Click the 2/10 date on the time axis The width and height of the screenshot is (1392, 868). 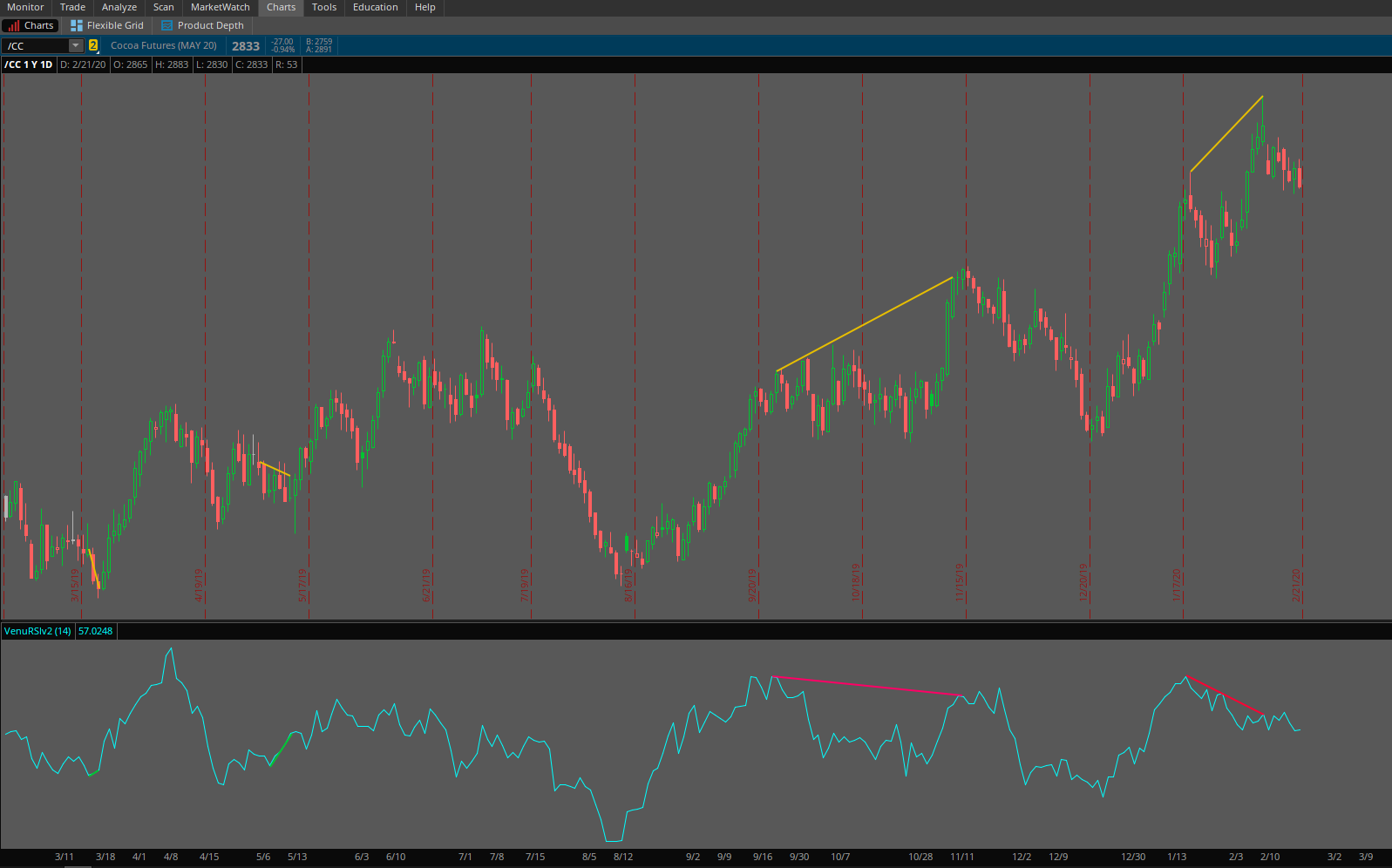(1270, 857)
